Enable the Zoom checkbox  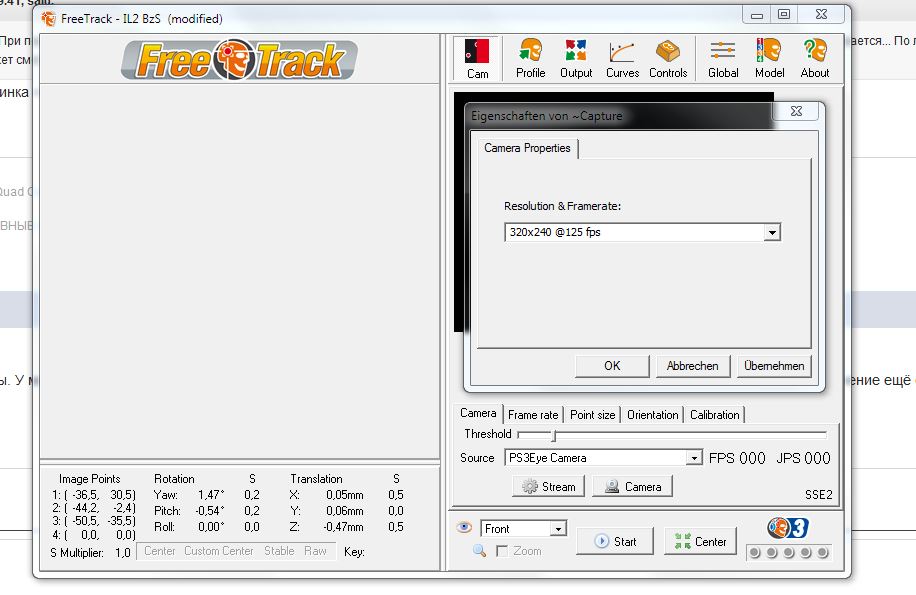[502, 551]
